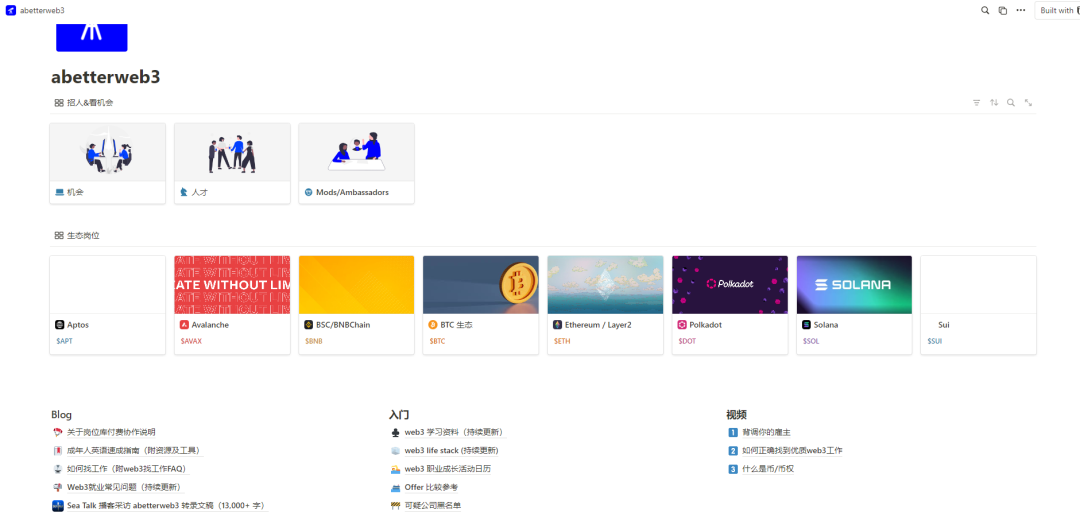The width and height of the screenshot is (1080, 518).
Task: Open the three-dots more menu
Action: coord(1021,10)
